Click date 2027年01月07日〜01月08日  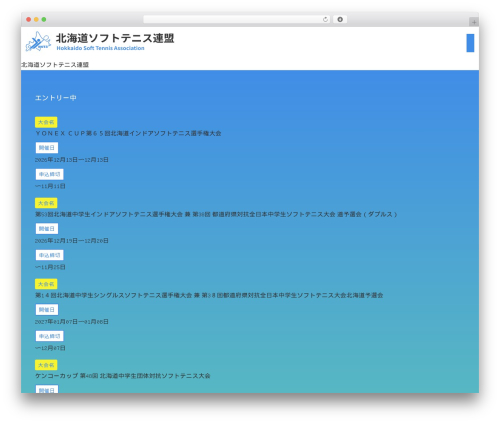[72, 322]
